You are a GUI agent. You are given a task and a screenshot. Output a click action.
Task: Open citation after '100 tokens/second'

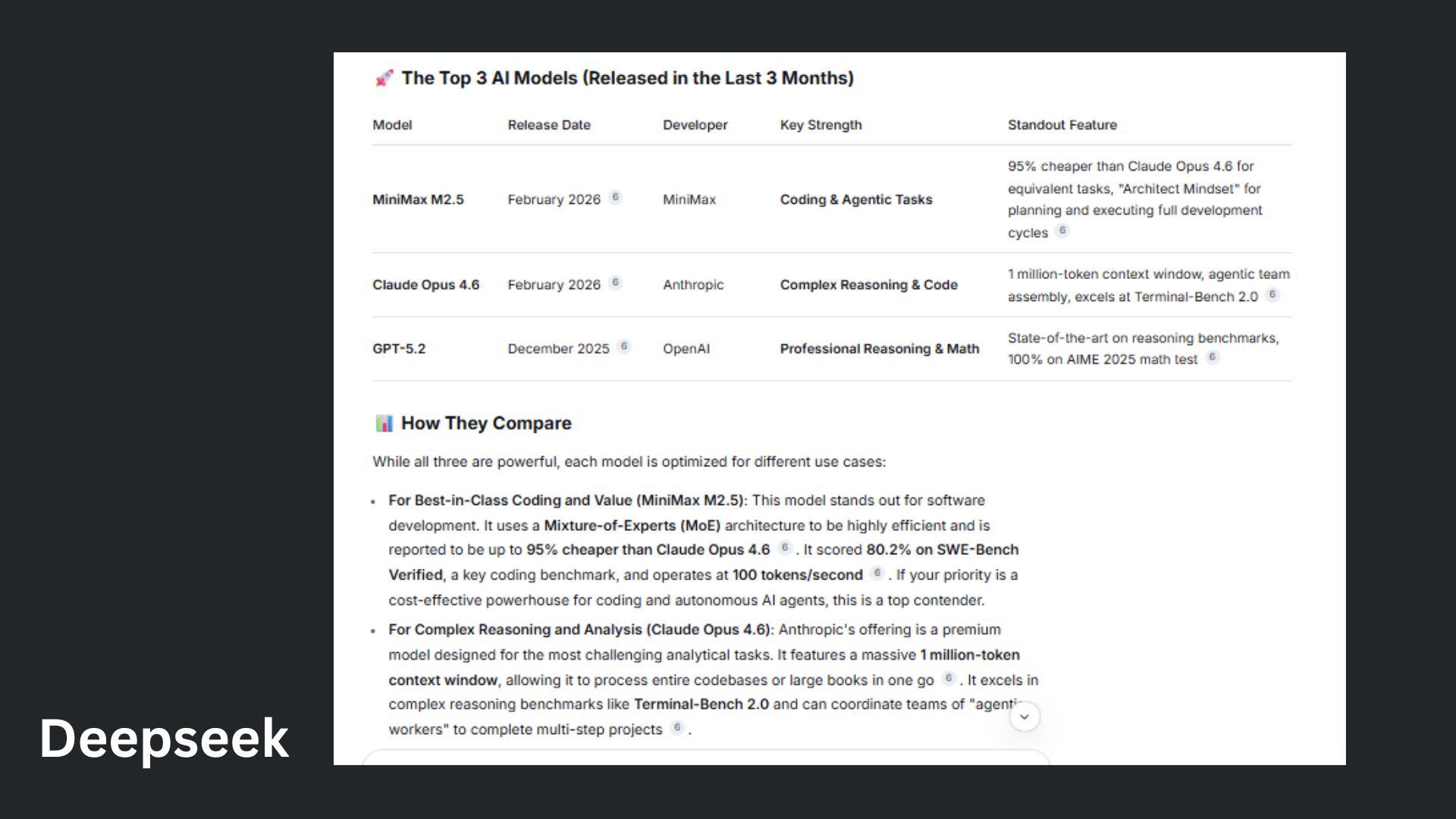[x=877, y=573]
